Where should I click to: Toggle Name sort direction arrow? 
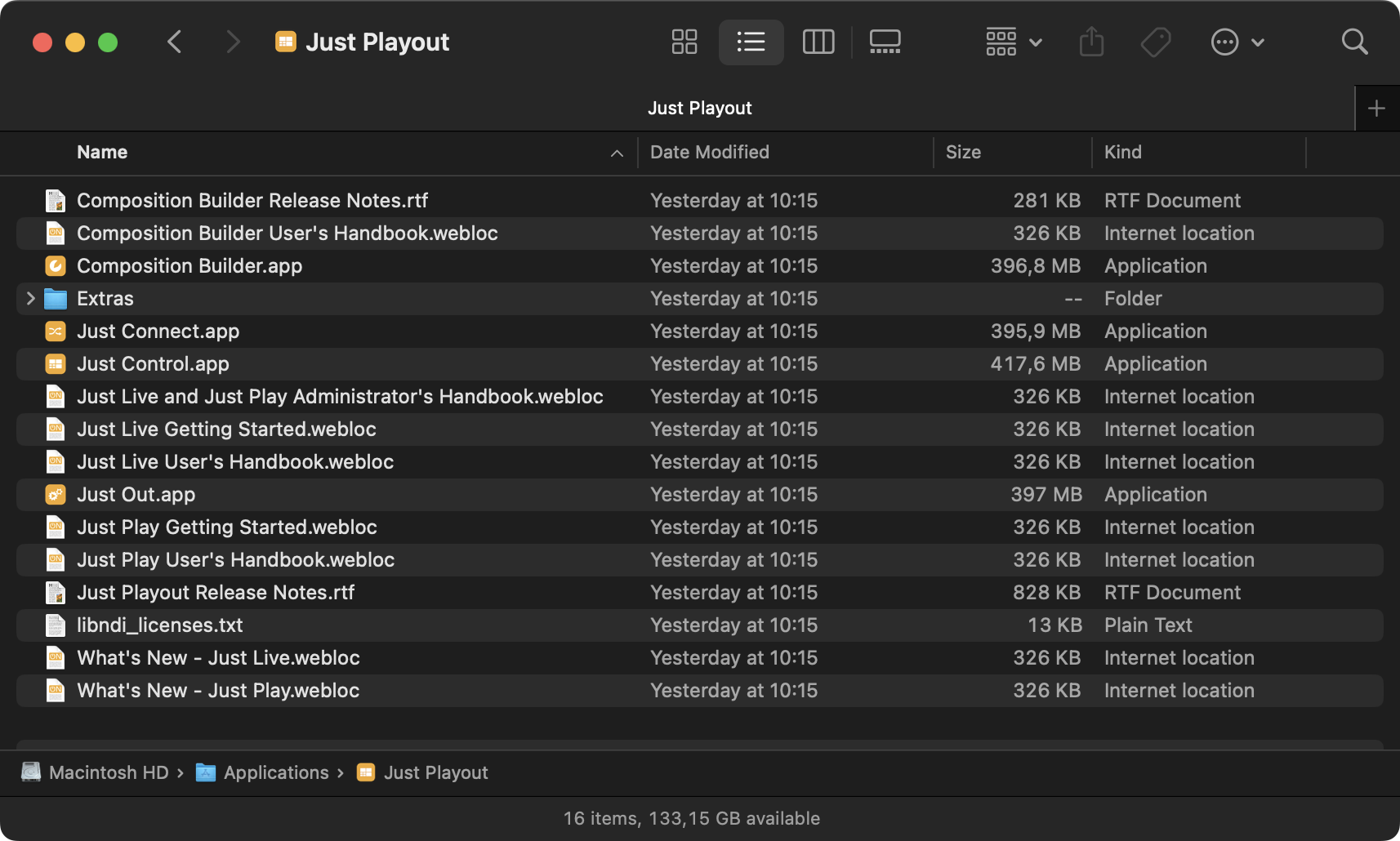(617, 153)
